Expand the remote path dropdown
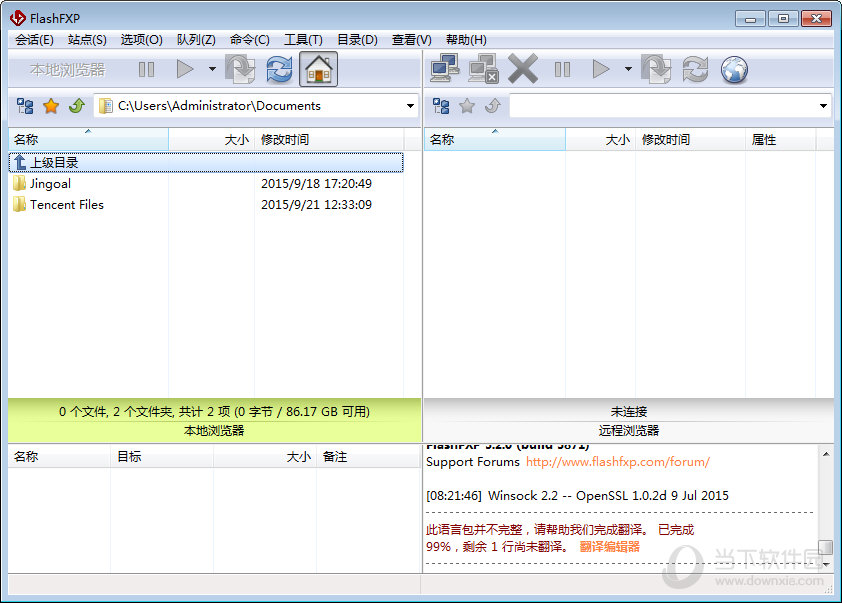 pos(823,106)
